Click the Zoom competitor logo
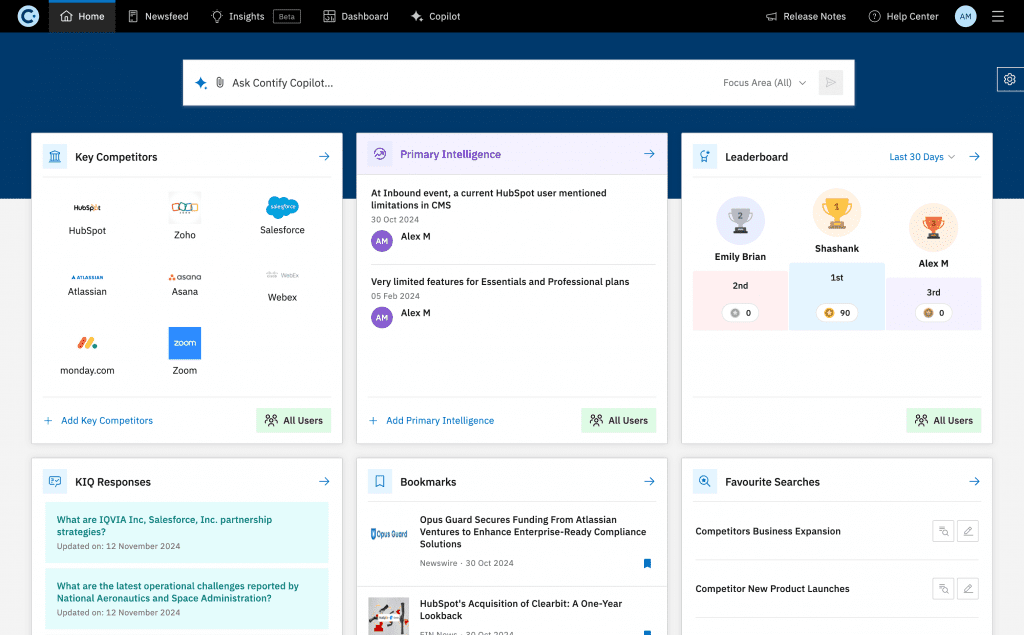The height and width of the screenshot is (635, 1024). pyautogui.click(x=185, y=344)
